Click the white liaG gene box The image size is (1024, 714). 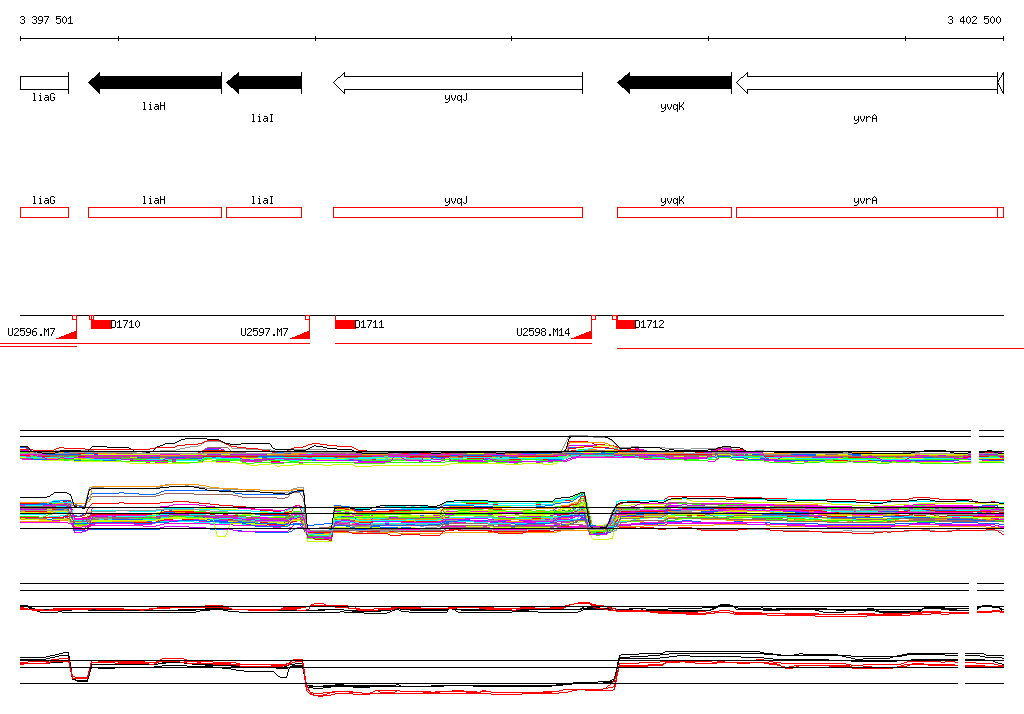tap(44, 83)
